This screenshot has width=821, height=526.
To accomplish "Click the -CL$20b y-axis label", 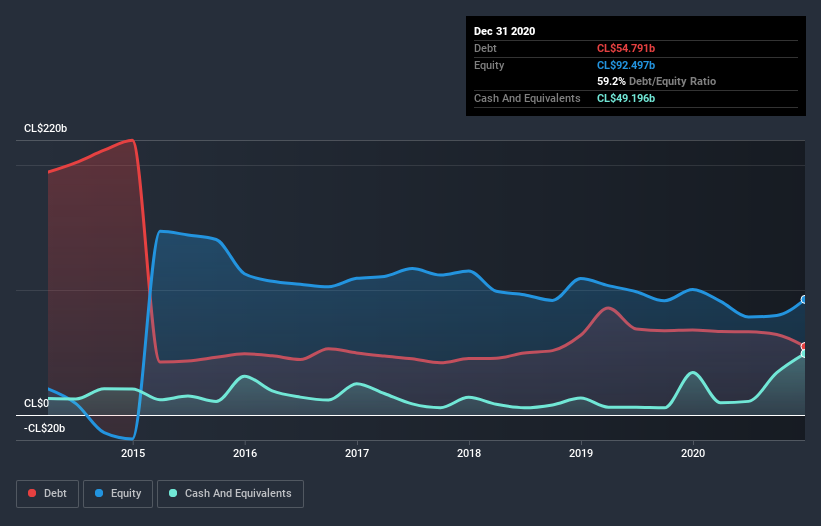I will pos(45,429).
